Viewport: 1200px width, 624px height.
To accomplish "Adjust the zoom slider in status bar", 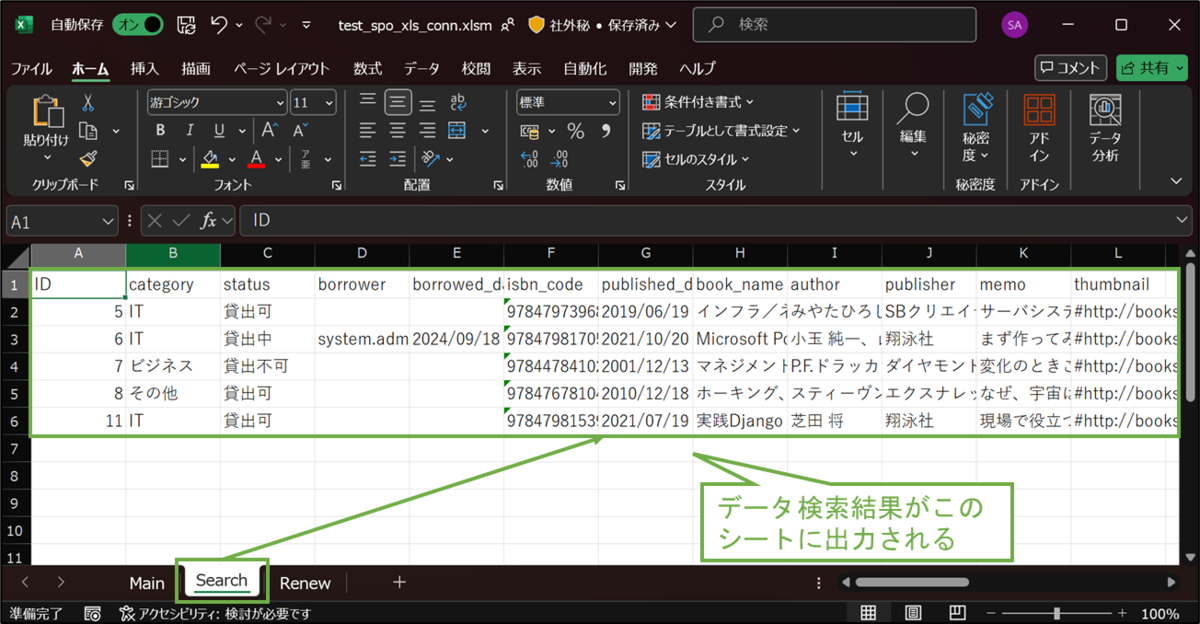I will (x=1057, y=612).
